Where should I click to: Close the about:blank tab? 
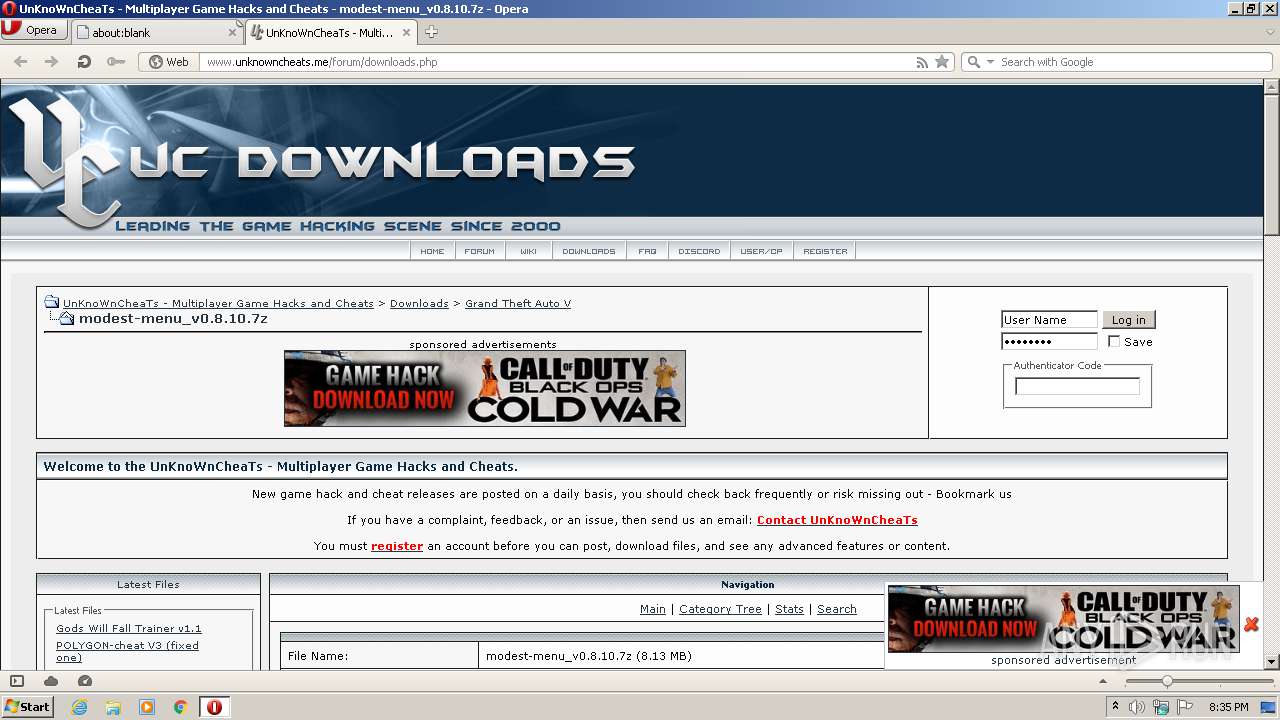point(232,32)
